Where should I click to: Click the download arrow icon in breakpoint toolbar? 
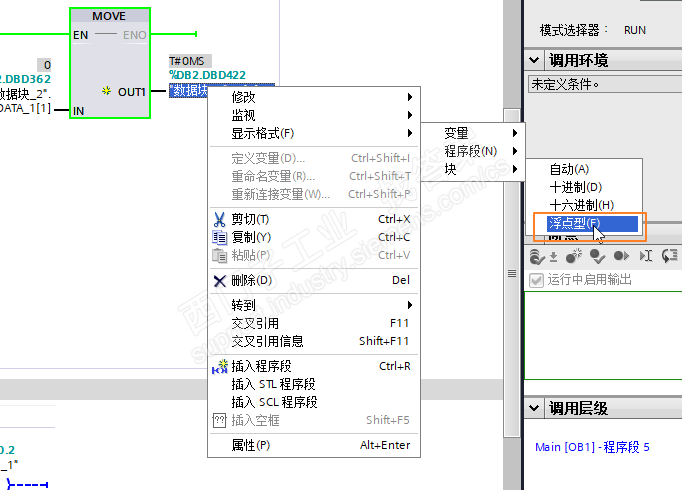click(x=554, y=257)
